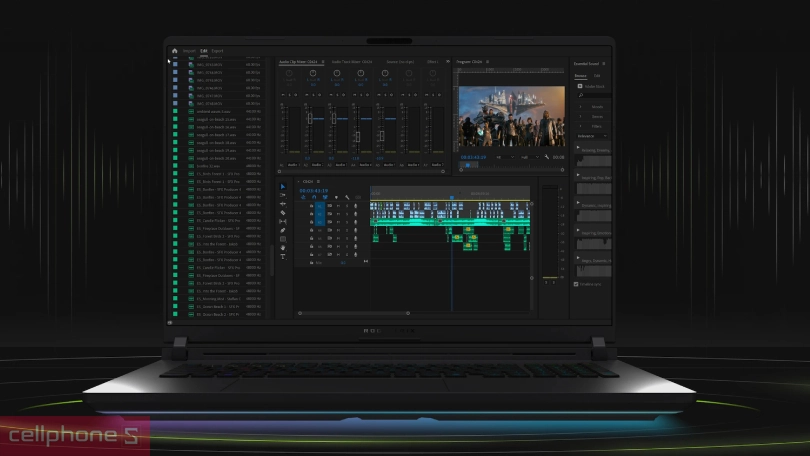Image resolution: width=810 pixels, height=456 pixels.
Task: Switch to the Import tab
Action: click(189, 51)
